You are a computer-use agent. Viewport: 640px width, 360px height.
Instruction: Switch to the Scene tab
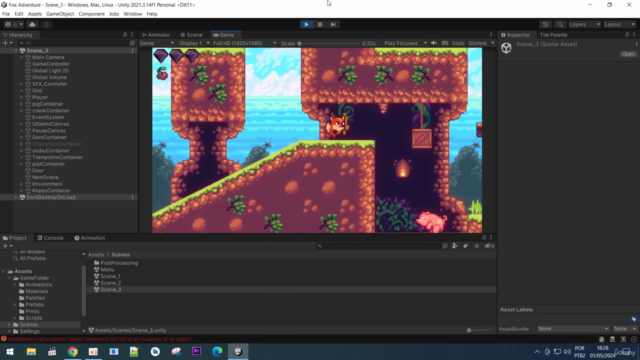pos(191,35)
